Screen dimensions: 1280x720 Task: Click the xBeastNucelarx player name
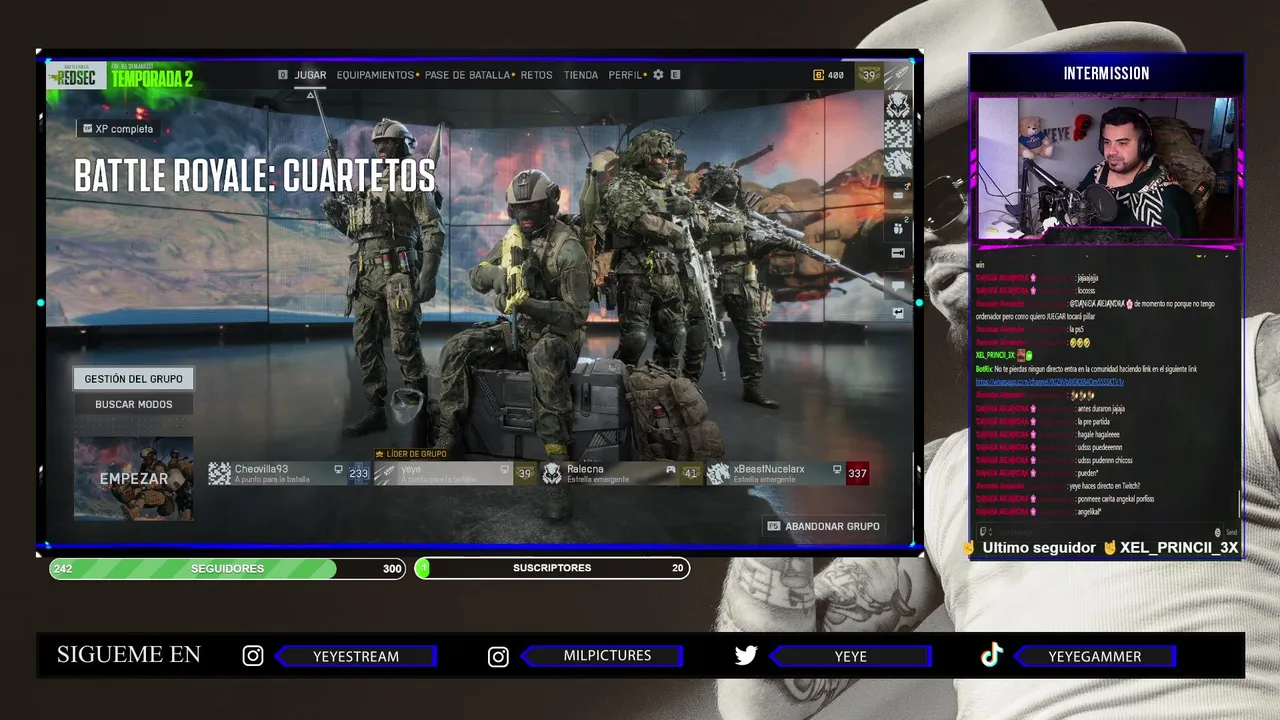pos(769,469)
